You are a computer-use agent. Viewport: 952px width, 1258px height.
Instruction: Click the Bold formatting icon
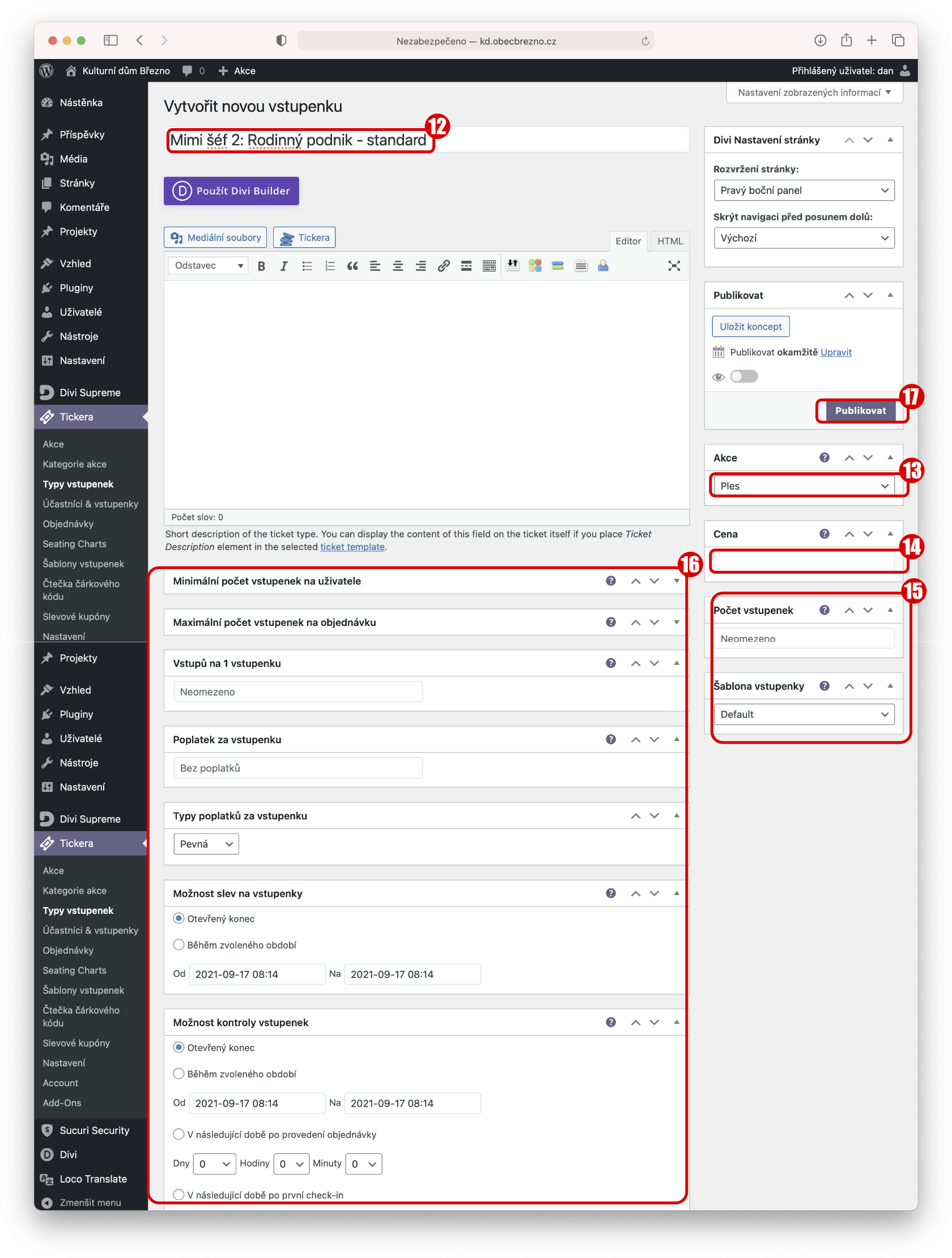coord(261,266)
